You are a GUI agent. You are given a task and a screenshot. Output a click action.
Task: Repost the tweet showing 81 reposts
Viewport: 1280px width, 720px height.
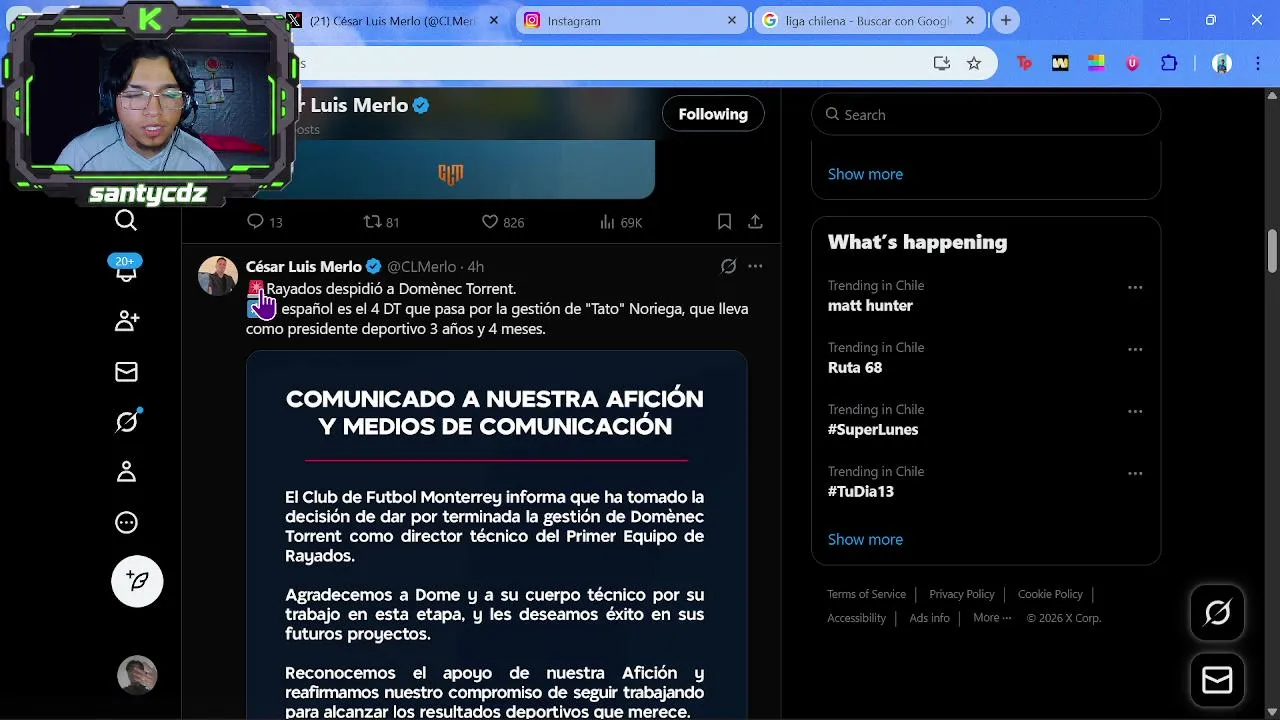pos(381,222)
